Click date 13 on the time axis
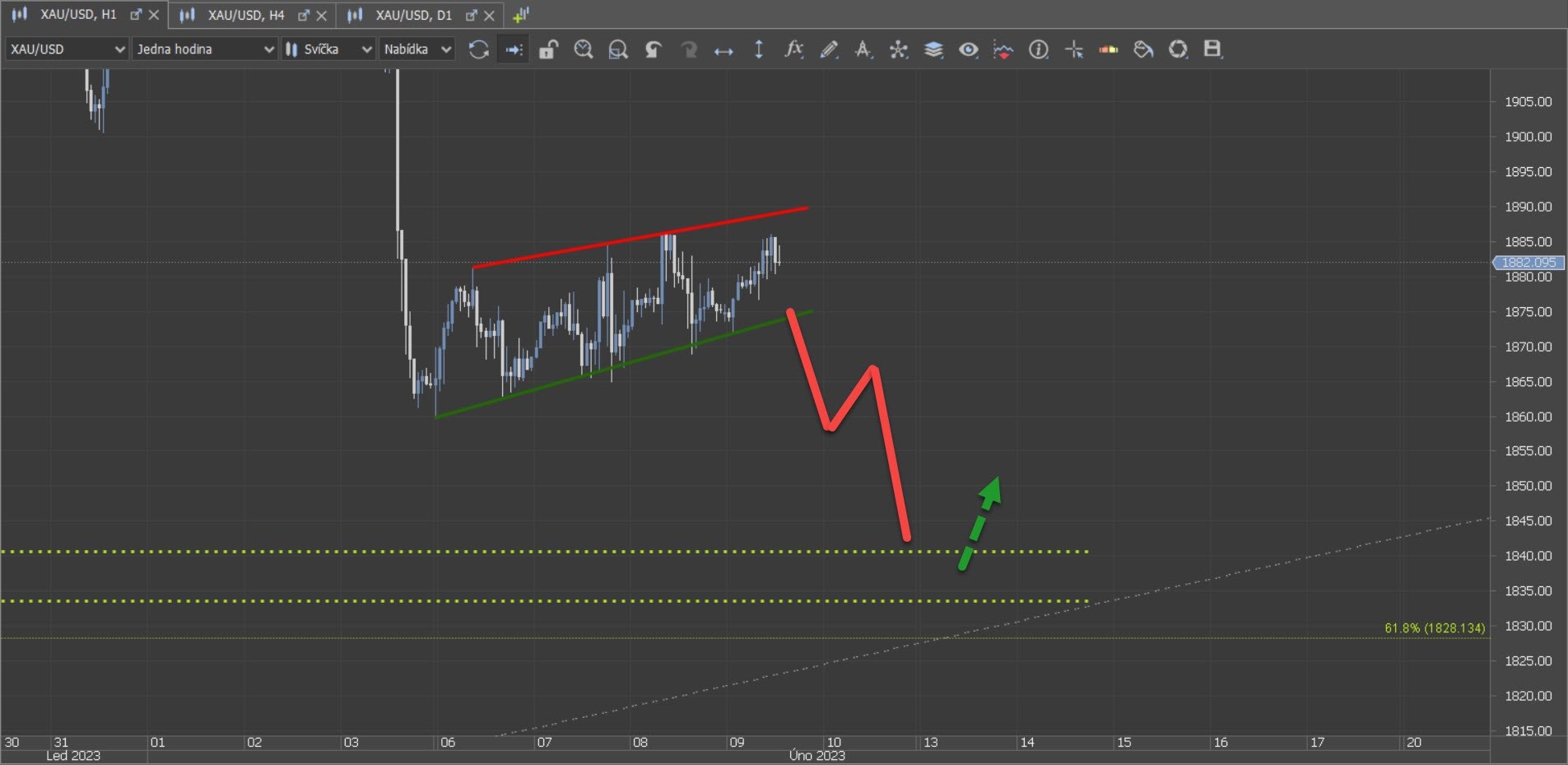 pos(931,742)
